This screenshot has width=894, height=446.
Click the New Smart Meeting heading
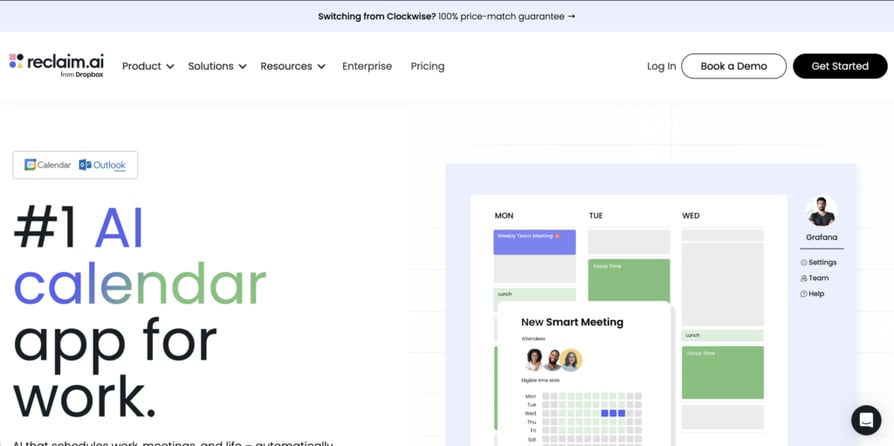(x=572, y=322)
